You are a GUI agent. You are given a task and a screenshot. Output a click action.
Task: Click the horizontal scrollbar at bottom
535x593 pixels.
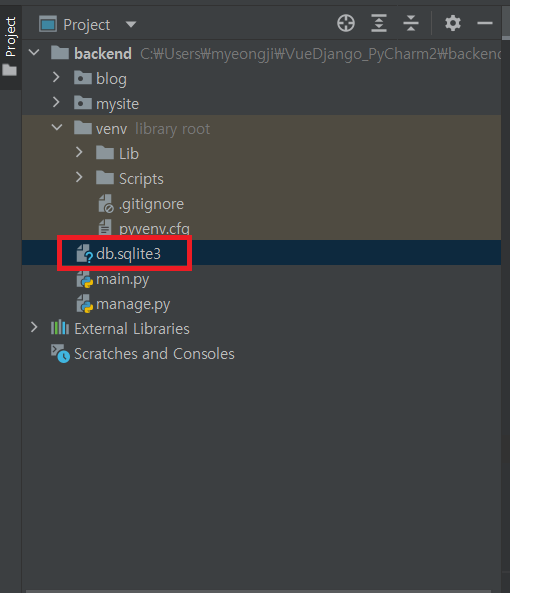[x=258, y=591]
